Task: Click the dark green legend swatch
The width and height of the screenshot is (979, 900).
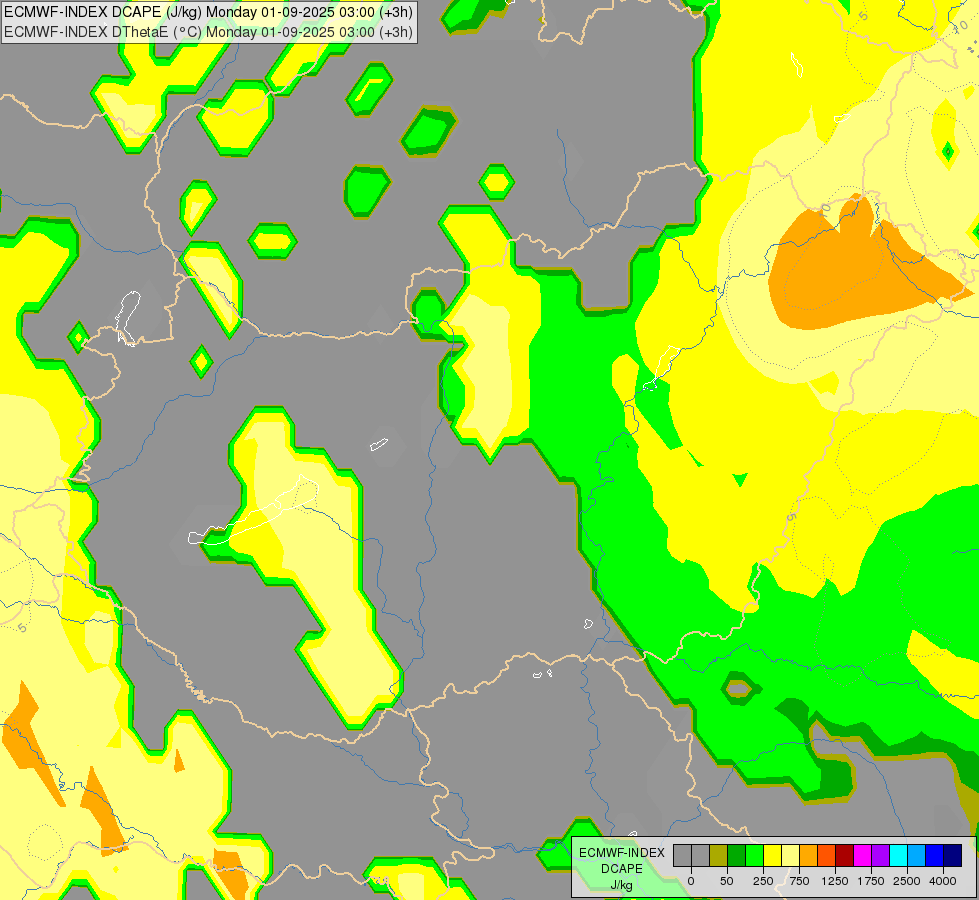Action: [737, 855]
